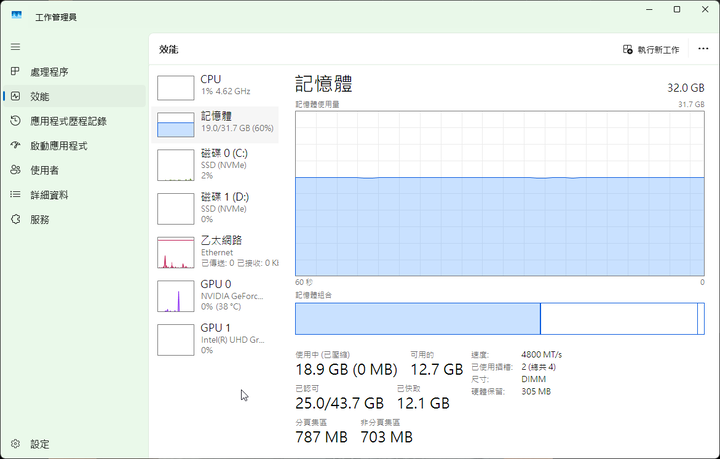The width and height of the screenshot is (720, 459).
Task: Click the 25.0/43.7 GB committed value
Action: click(x=339, y=403)
